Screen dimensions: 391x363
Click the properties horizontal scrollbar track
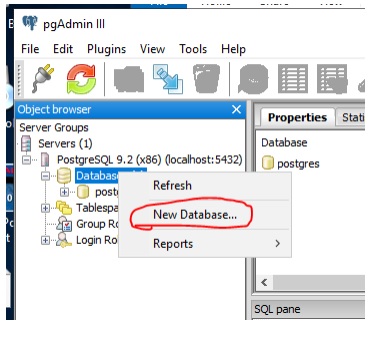[318, 283]
